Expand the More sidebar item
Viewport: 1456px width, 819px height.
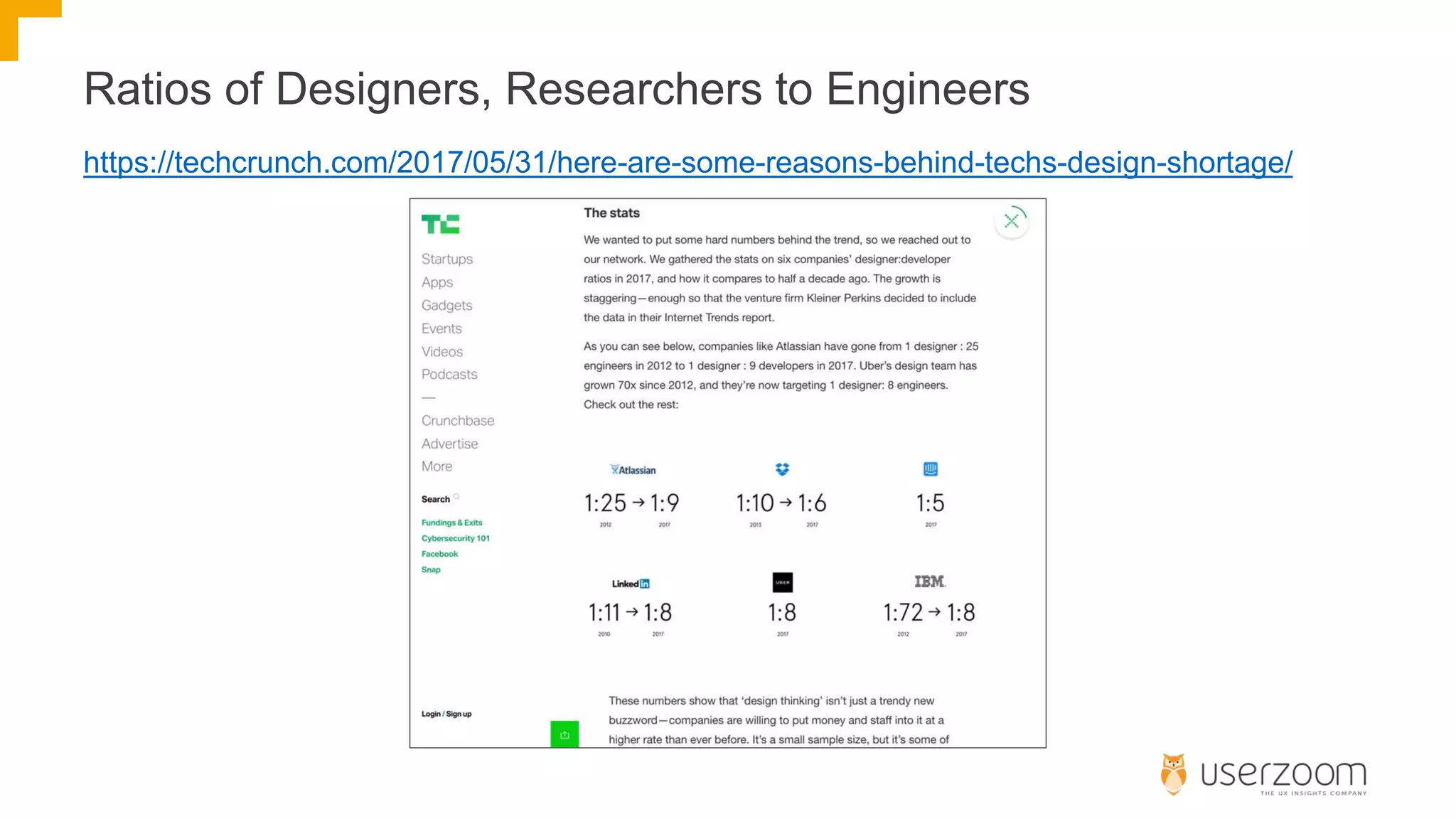click(x=437, y=466)
